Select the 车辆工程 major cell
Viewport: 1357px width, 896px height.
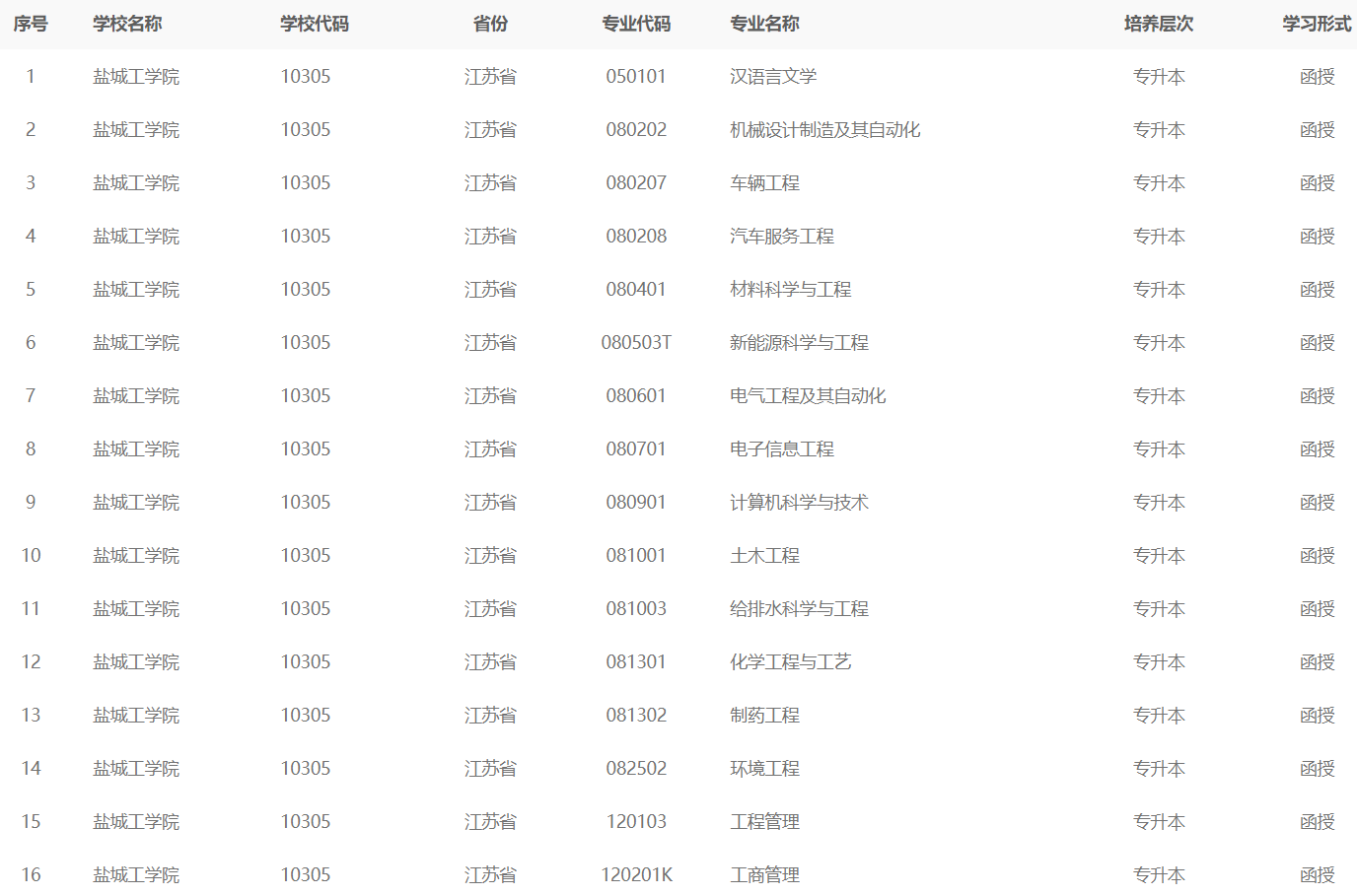pyautogui.click(x=764, y=183)
